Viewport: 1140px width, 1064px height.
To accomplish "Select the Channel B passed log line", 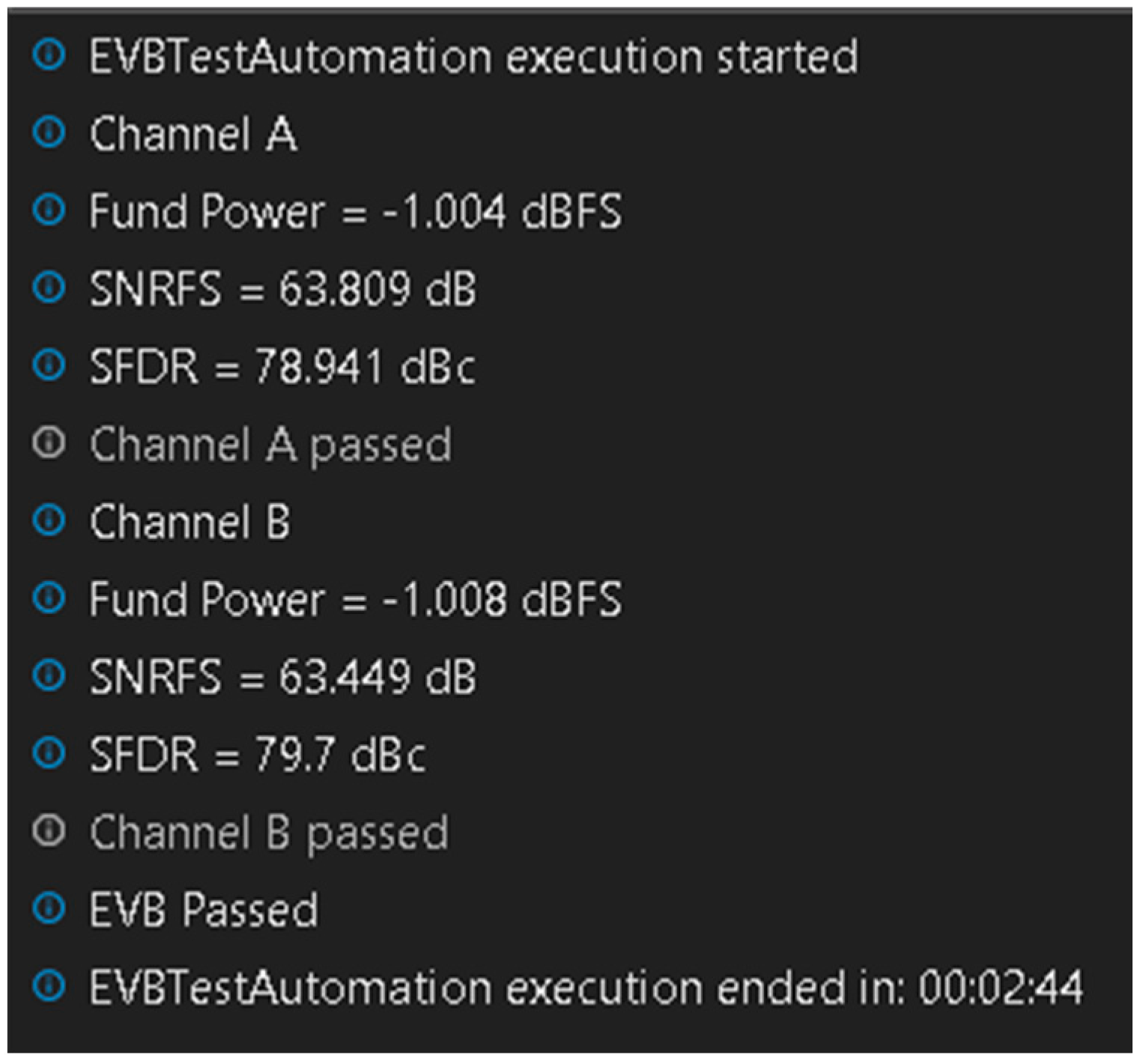I will point(269,833).
